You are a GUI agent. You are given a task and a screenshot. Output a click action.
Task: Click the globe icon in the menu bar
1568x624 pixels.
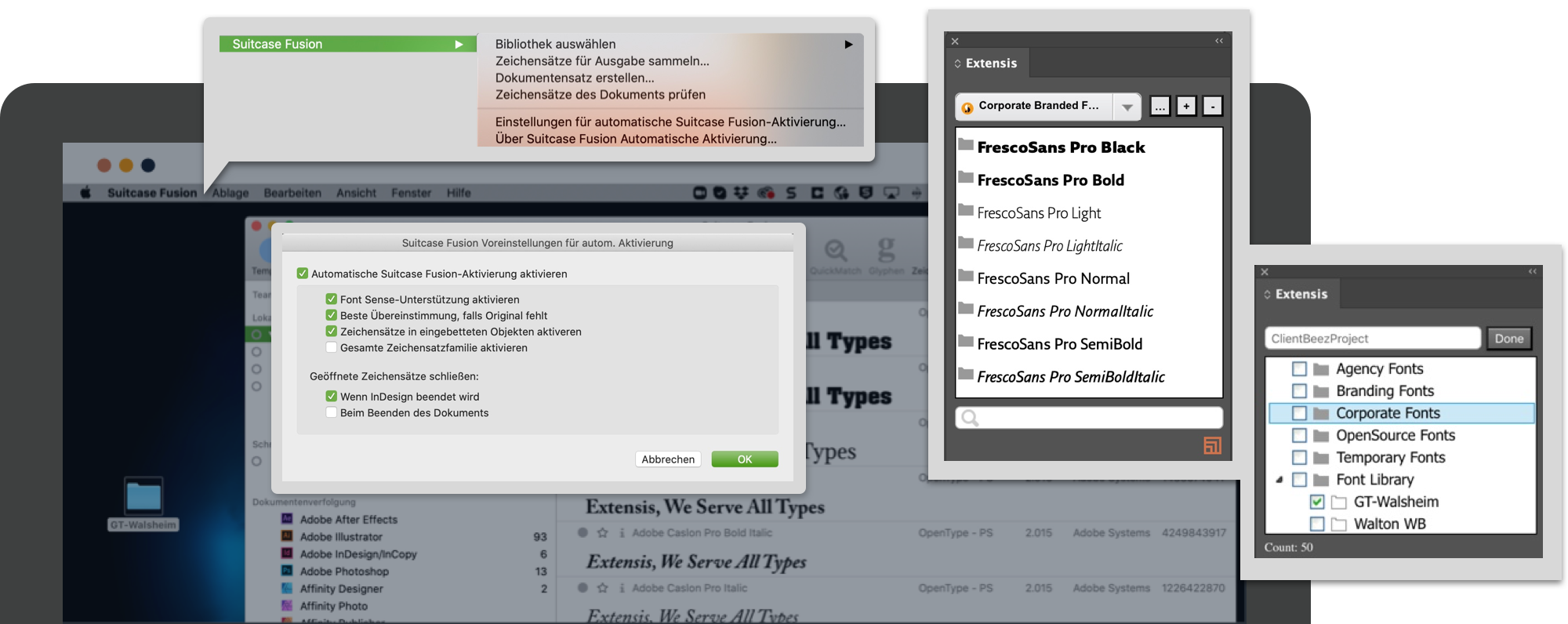[841, 192]
